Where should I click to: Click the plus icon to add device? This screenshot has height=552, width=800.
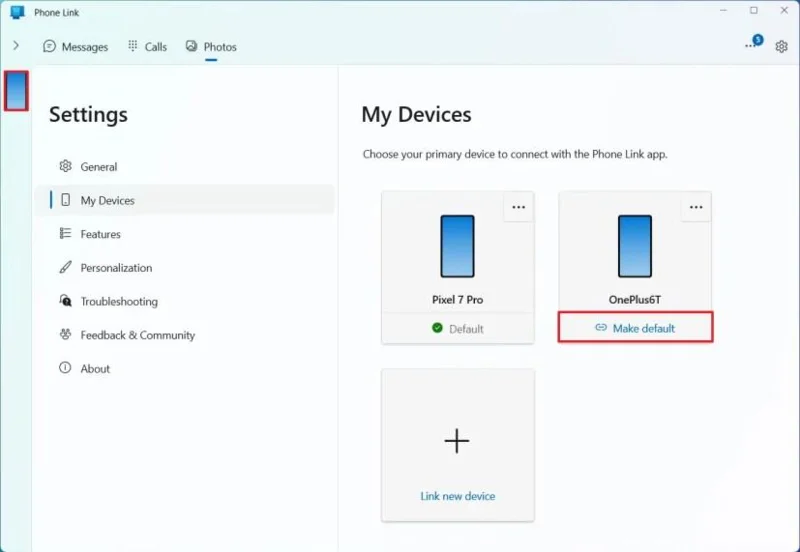point(457,441)
